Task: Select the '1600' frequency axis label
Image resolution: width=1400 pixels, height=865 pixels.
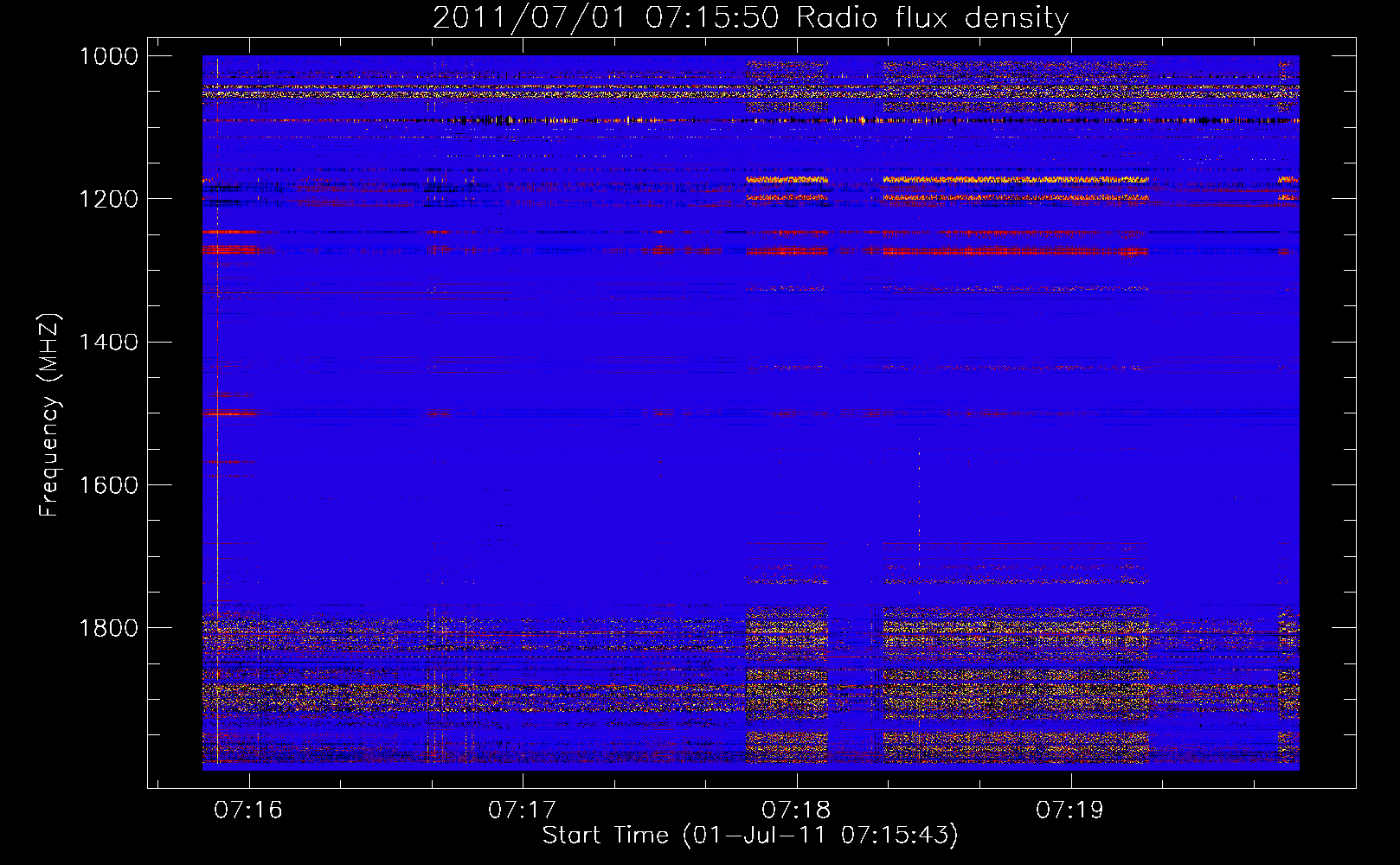Action: coord(108,484)
